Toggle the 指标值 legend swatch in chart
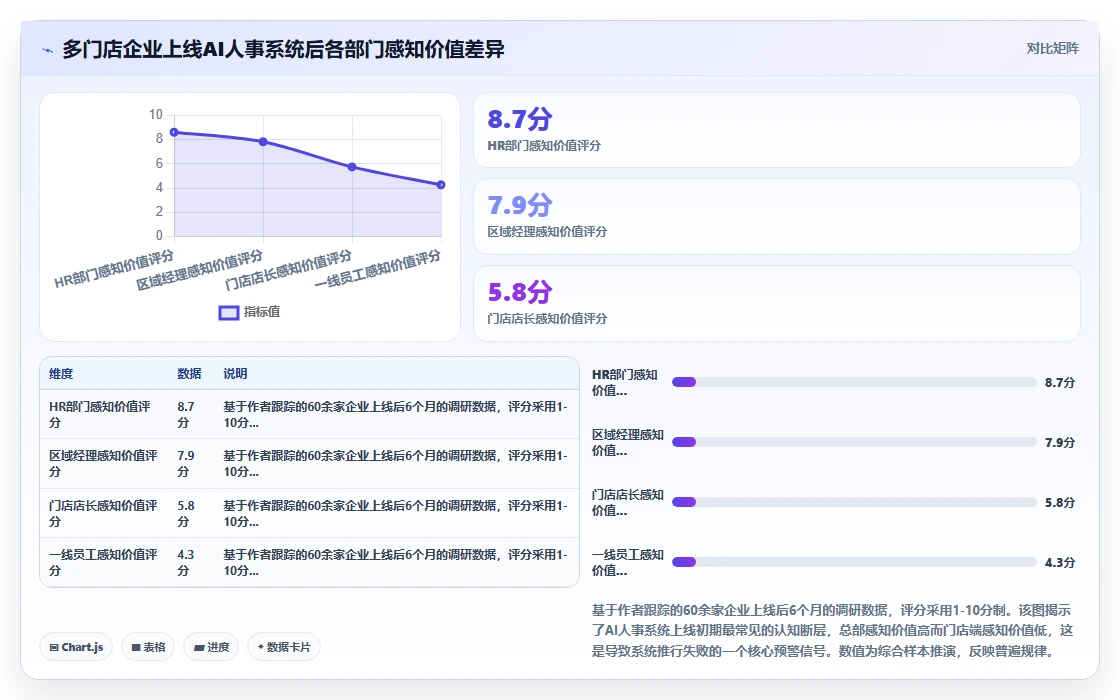The image size is (1120, 700). point(229,312)
